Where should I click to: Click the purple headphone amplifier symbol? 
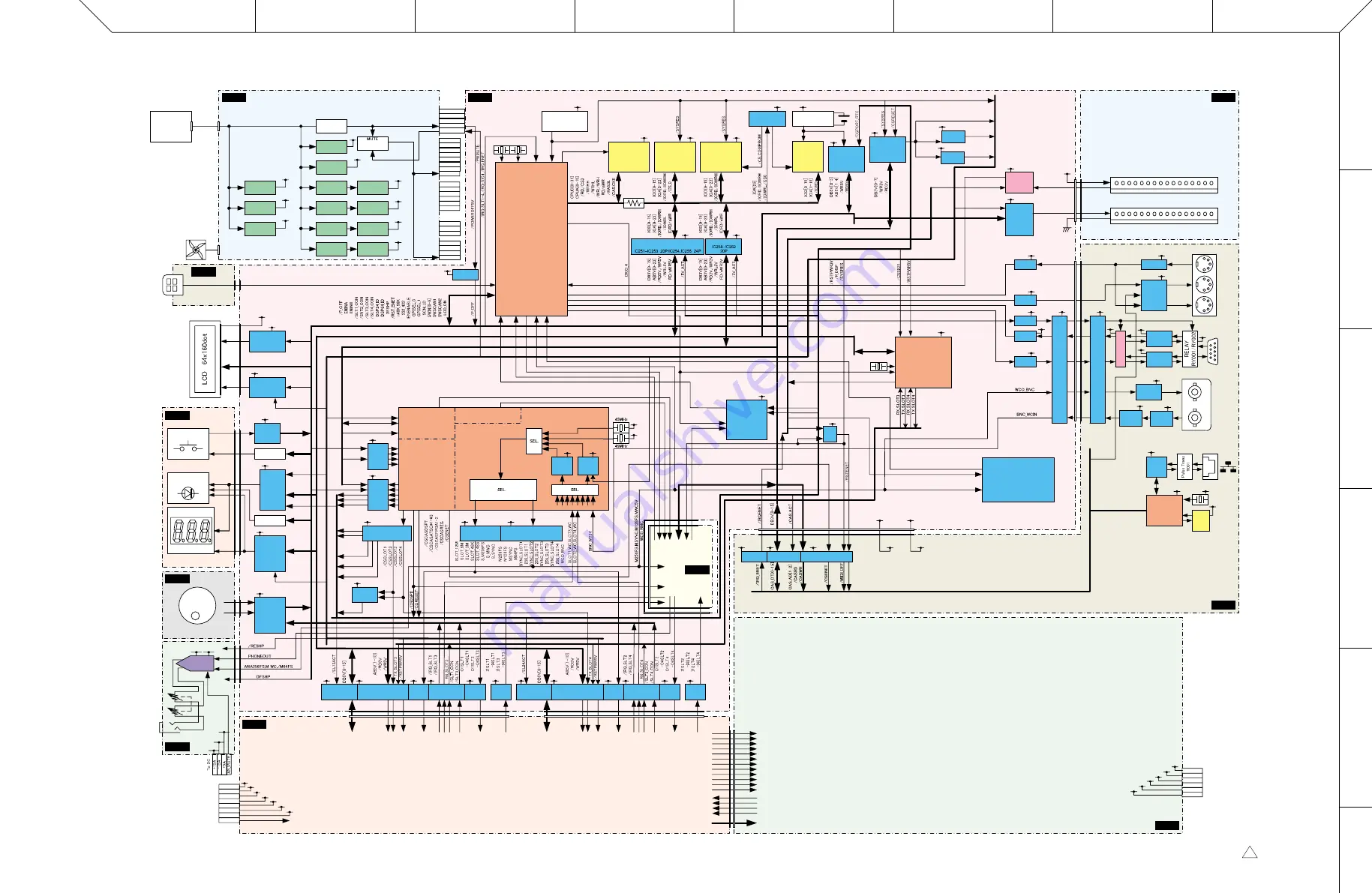[194, 664]
